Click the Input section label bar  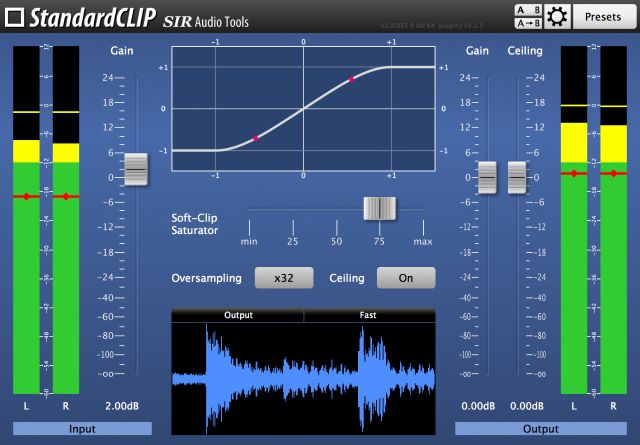click(82, 429)
